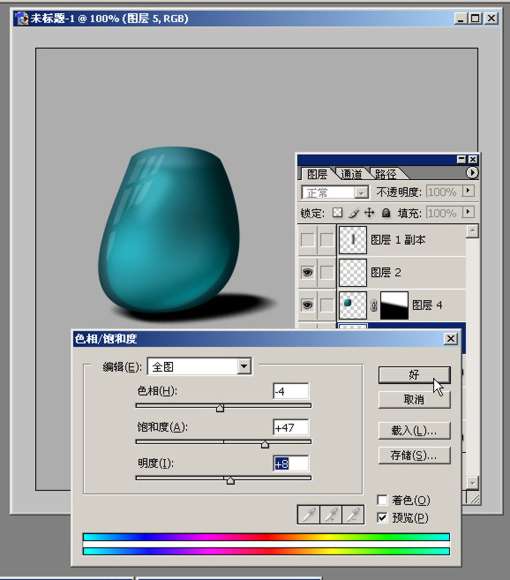Click the 填充 100% field
Viewport: 510px width, 580px height.
click(443, 213)
